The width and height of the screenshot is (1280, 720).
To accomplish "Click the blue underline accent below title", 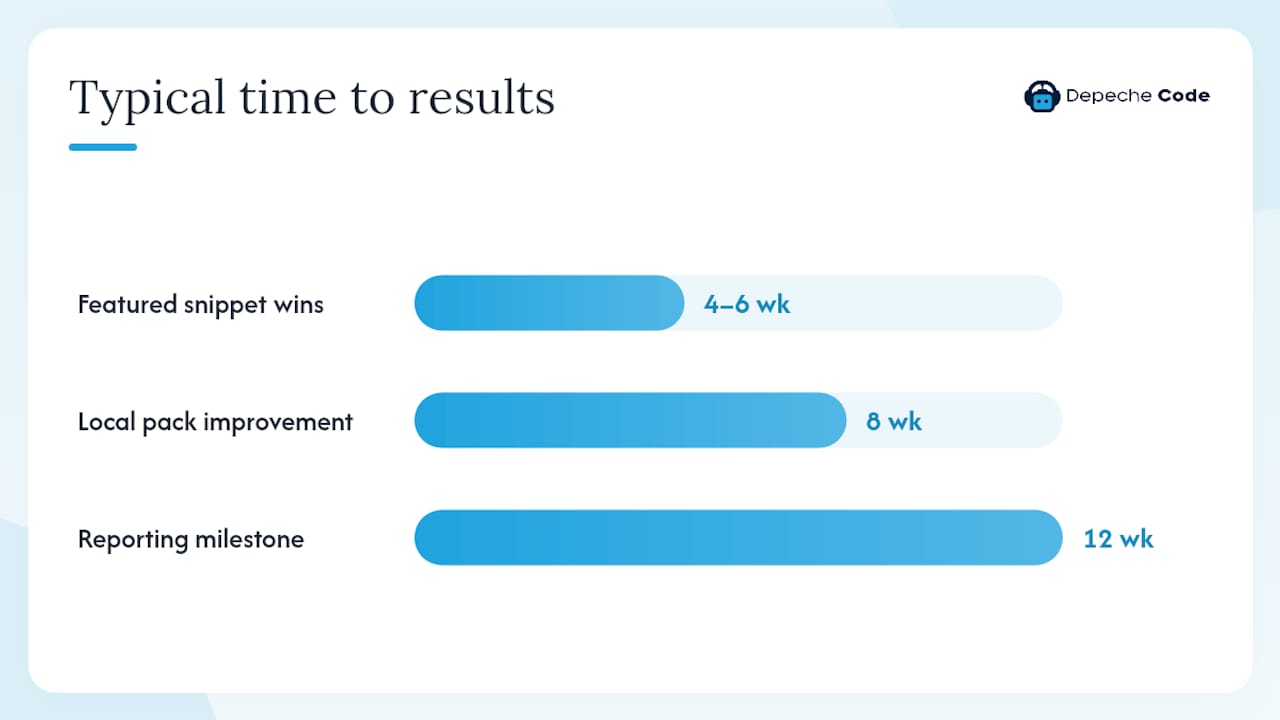I will [103, 147].
